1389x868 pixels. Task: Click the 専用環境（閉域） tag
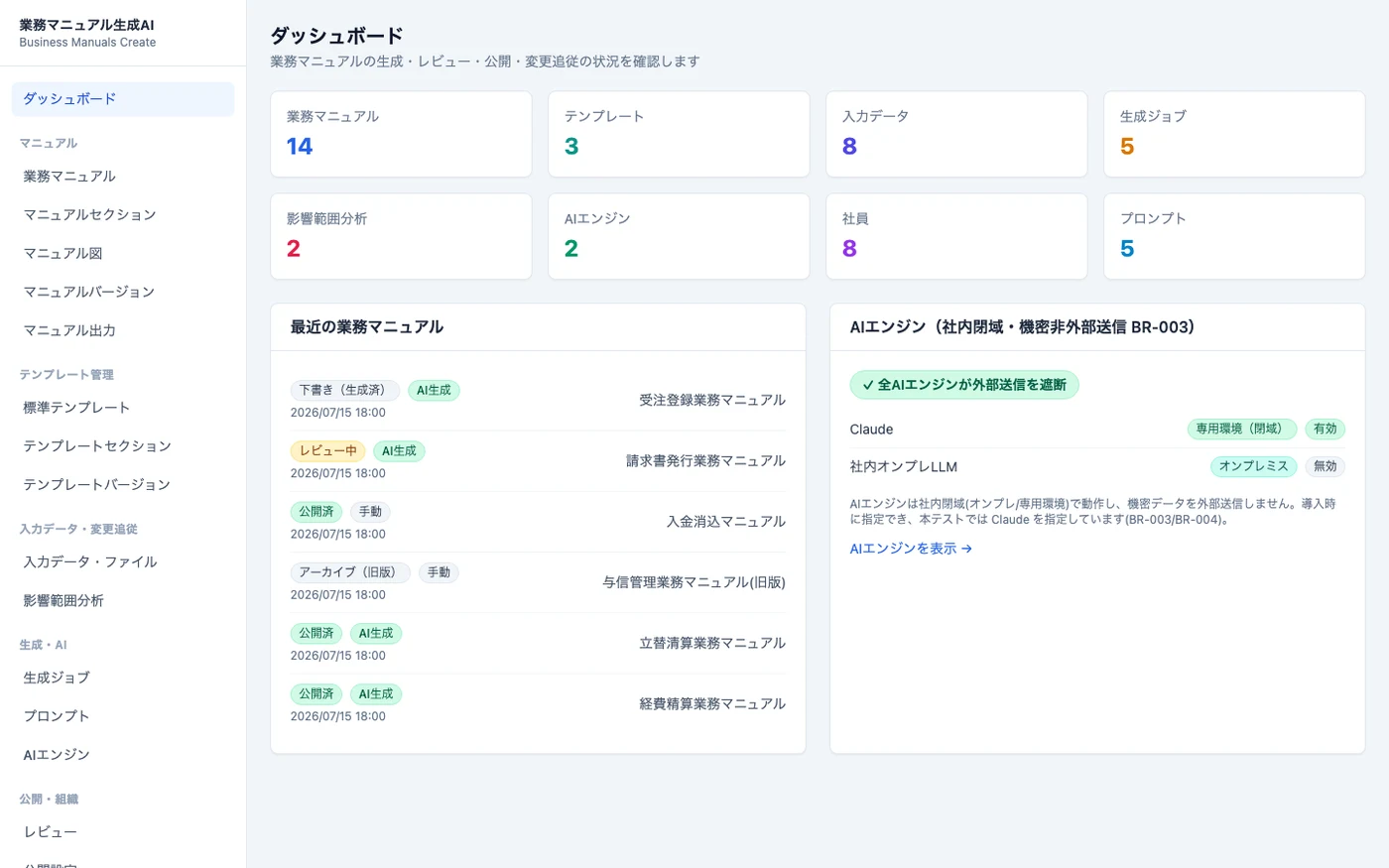click(1242, 430)
